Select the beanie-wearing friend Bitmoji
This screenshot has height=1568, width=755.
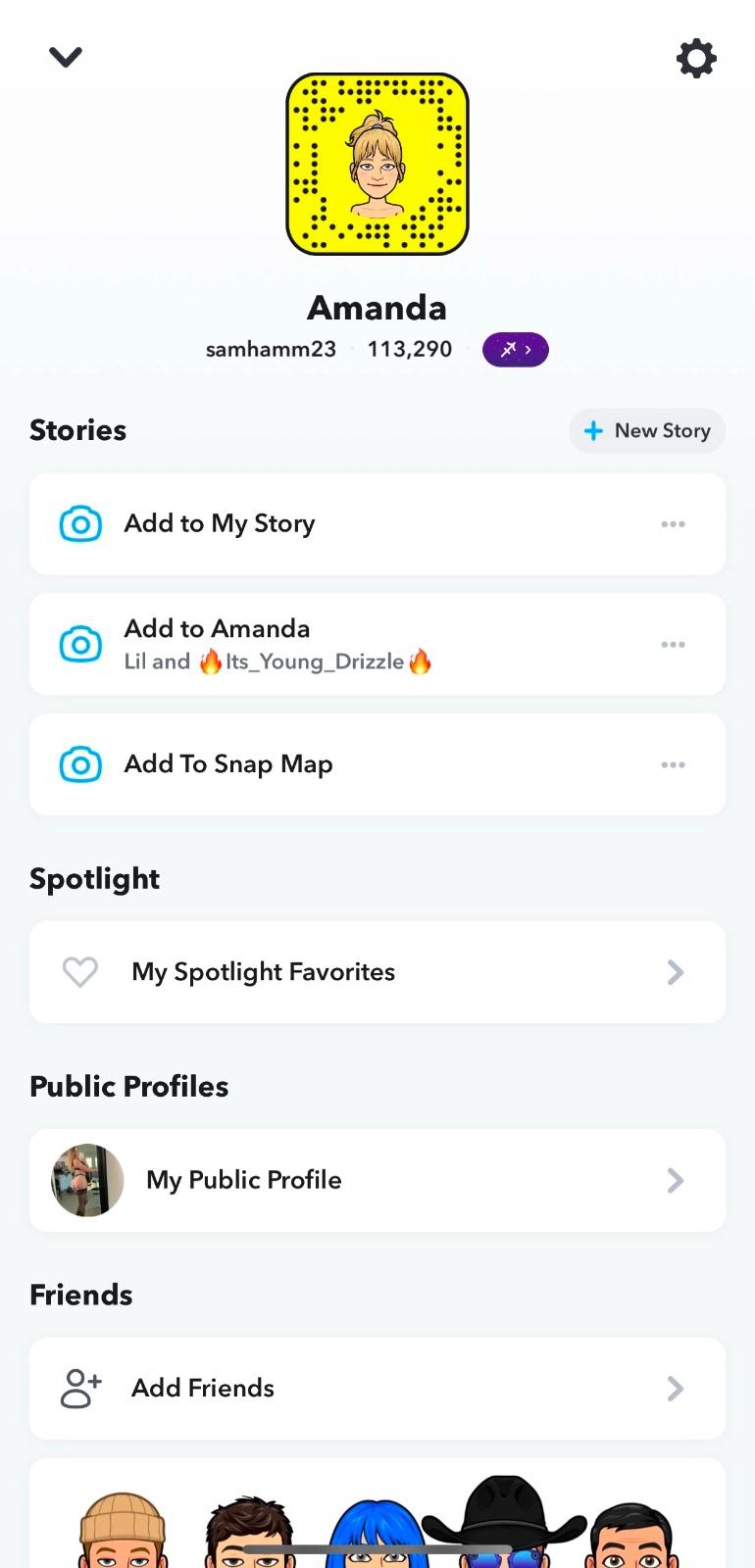click(x=123, y=1531)
